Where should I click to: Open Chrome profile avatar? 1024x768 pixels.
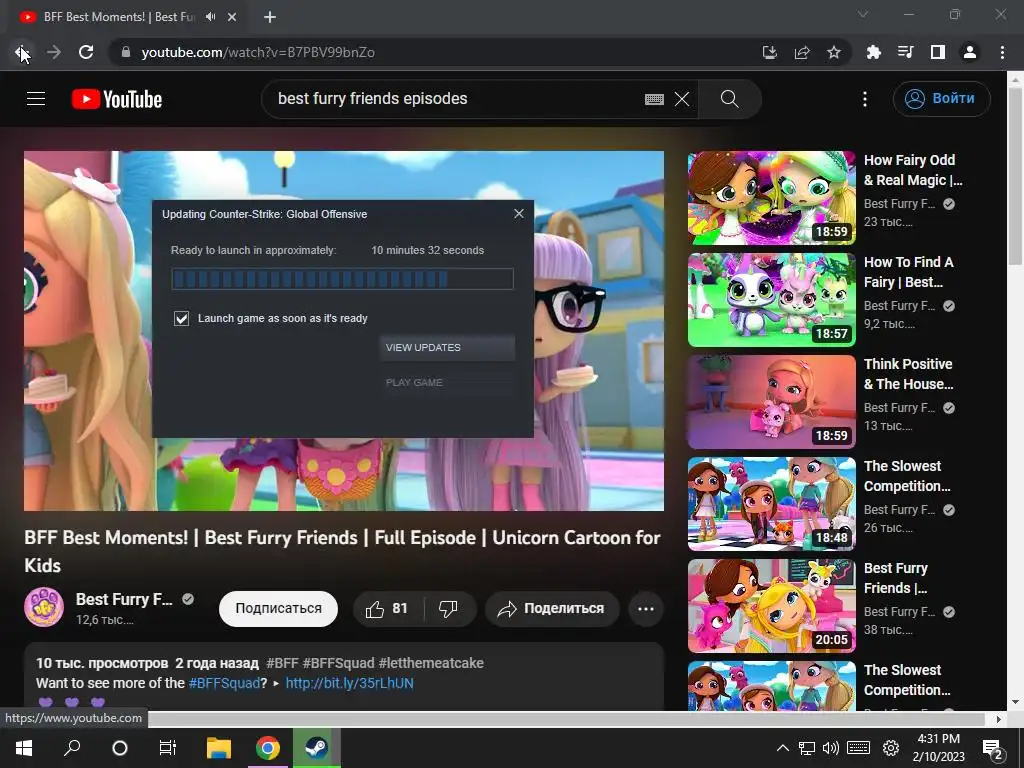pyautogui.click(x=970, y=52)
